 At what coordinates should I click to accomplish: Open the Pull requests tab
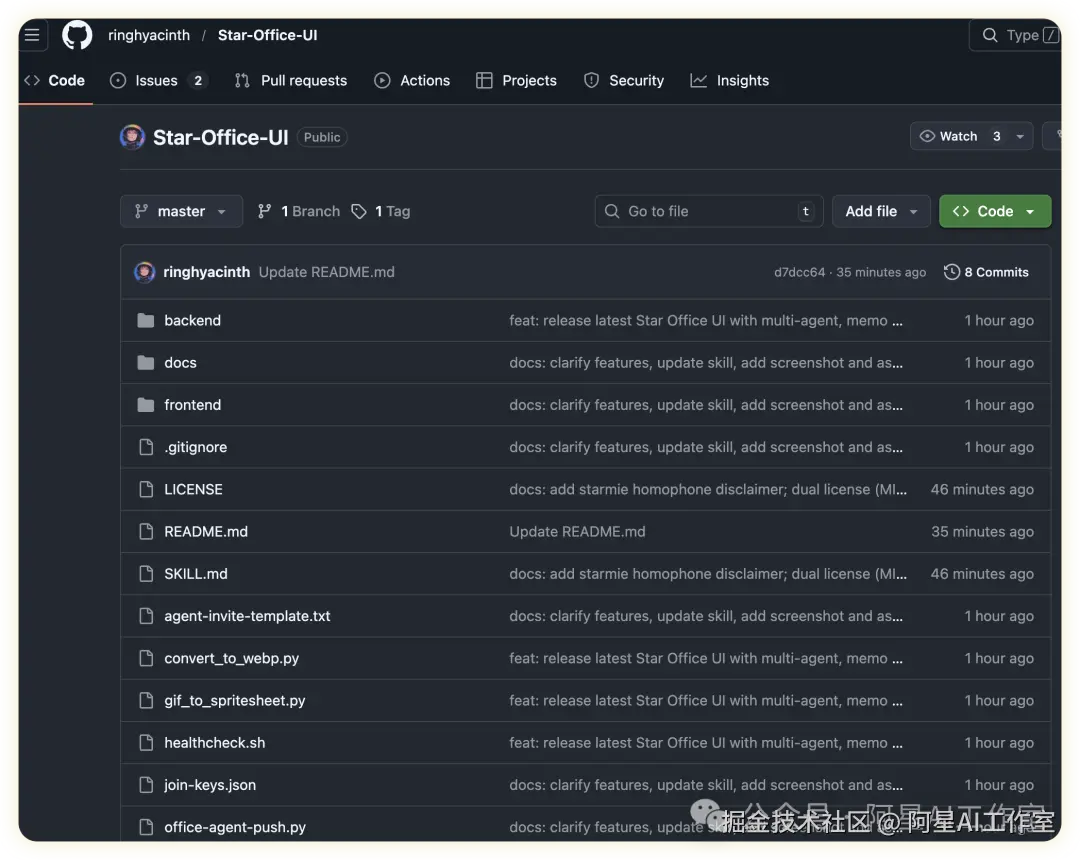tap(291, 81)
